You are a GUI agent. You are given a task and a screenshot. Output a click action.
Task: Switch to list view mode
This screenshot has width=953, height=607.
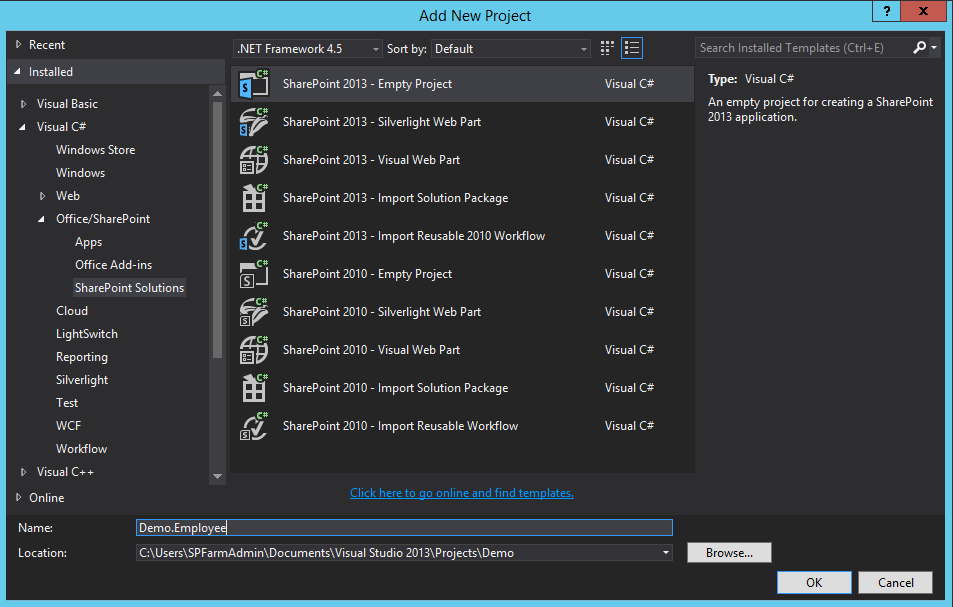pyautogui.click(x=631, y=47)
